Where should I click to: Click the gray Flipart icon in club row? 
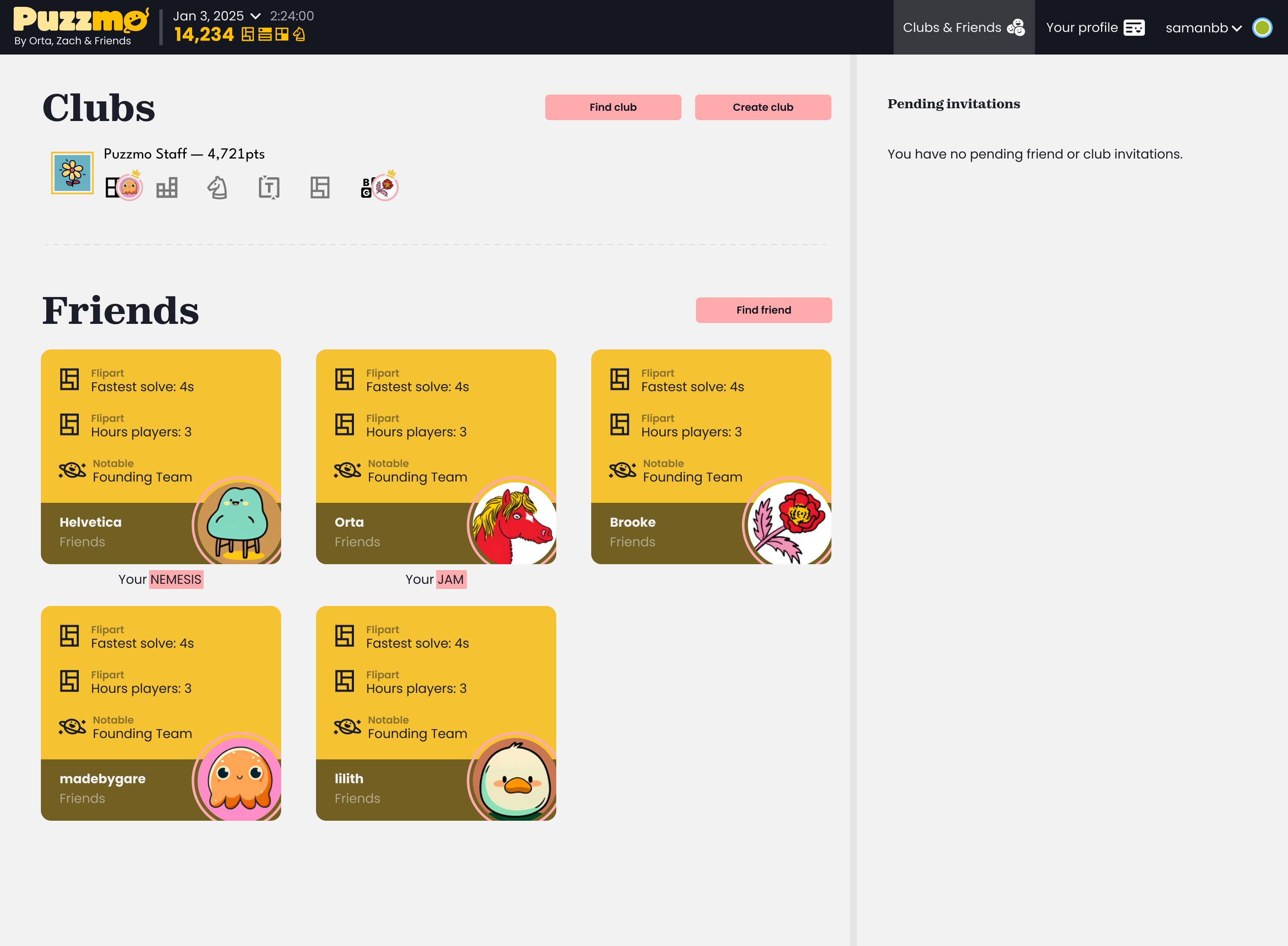[319, 188]
